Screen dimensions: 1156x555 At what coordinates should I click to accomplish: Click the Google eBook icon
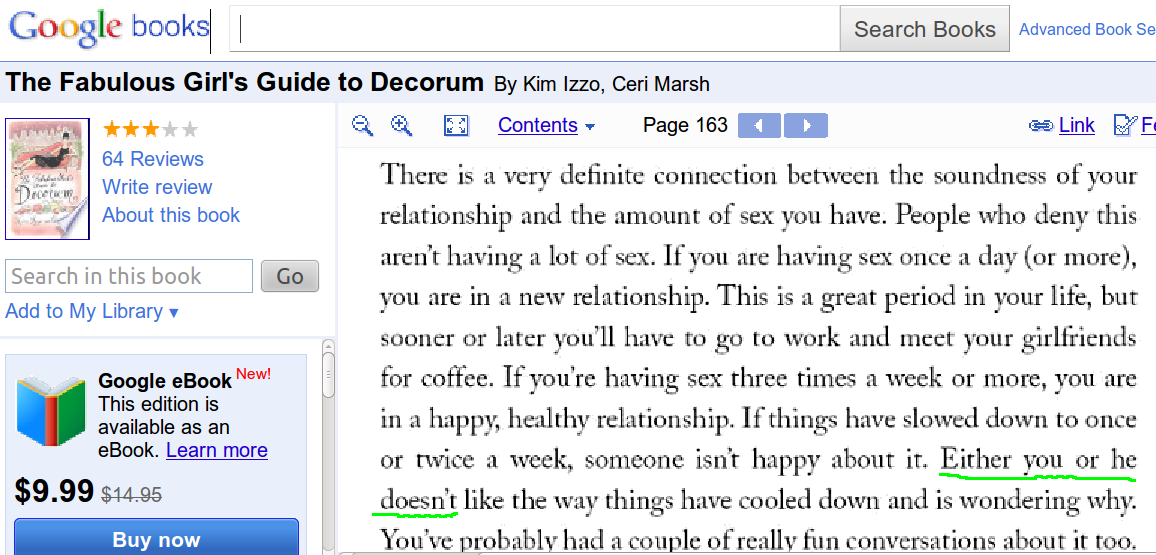(52, 411)
